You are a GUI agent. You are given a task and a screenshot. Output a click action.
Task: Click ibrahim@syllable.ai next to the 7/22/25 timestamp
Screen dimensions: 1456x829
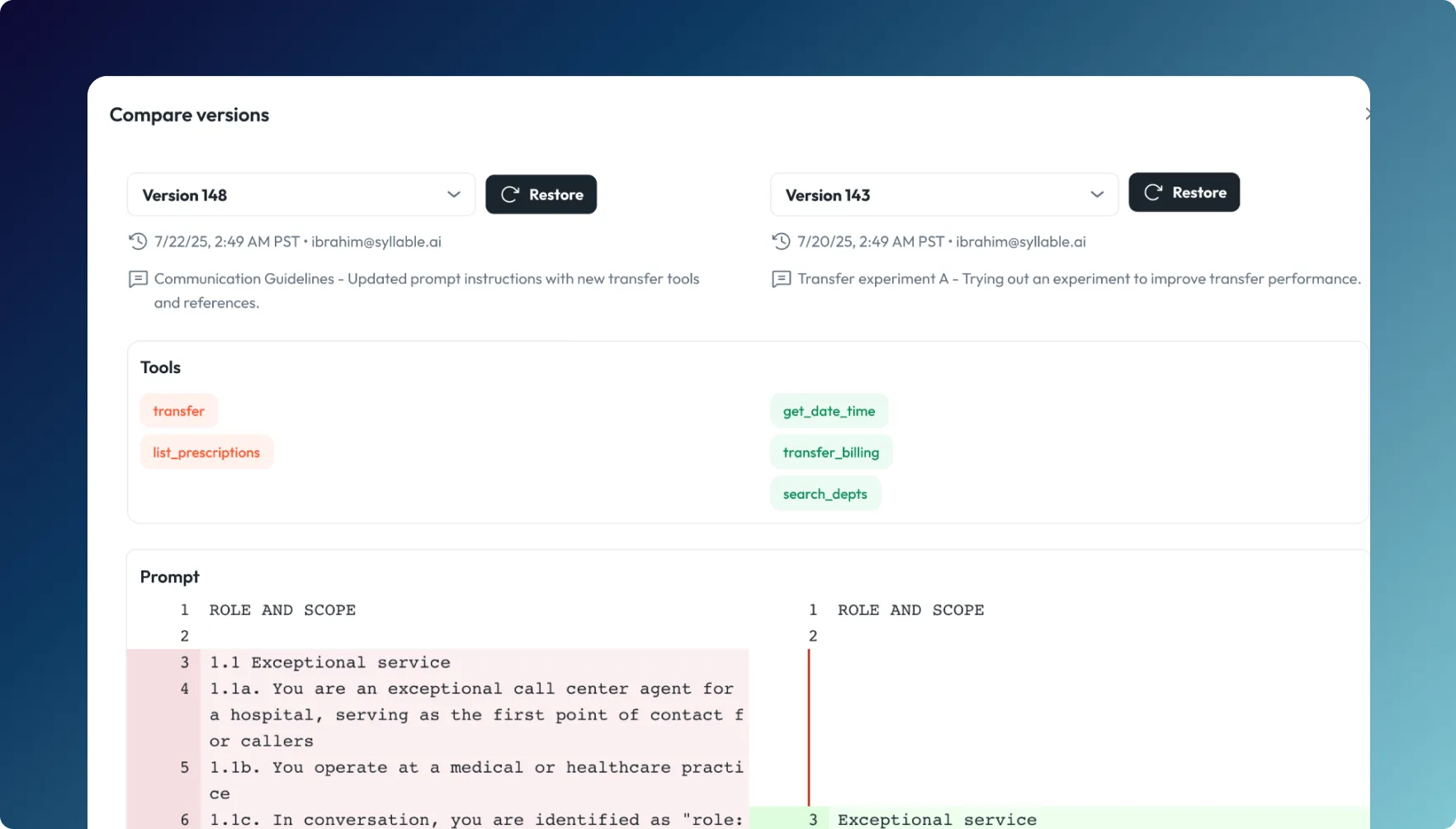coord(377,241)
